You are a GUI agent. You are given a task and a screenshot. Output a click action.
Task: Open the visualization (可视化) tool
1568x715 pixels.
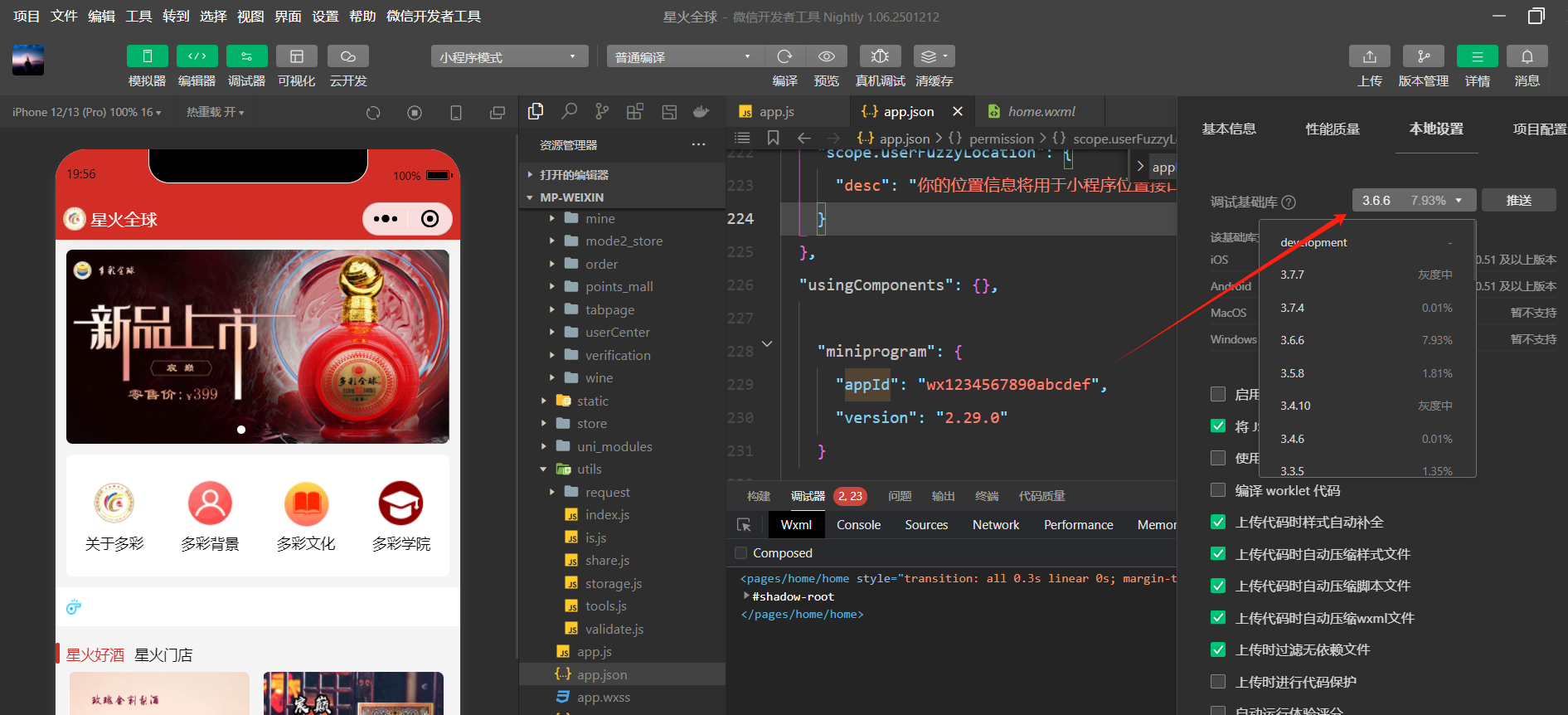tap(297, 56)
